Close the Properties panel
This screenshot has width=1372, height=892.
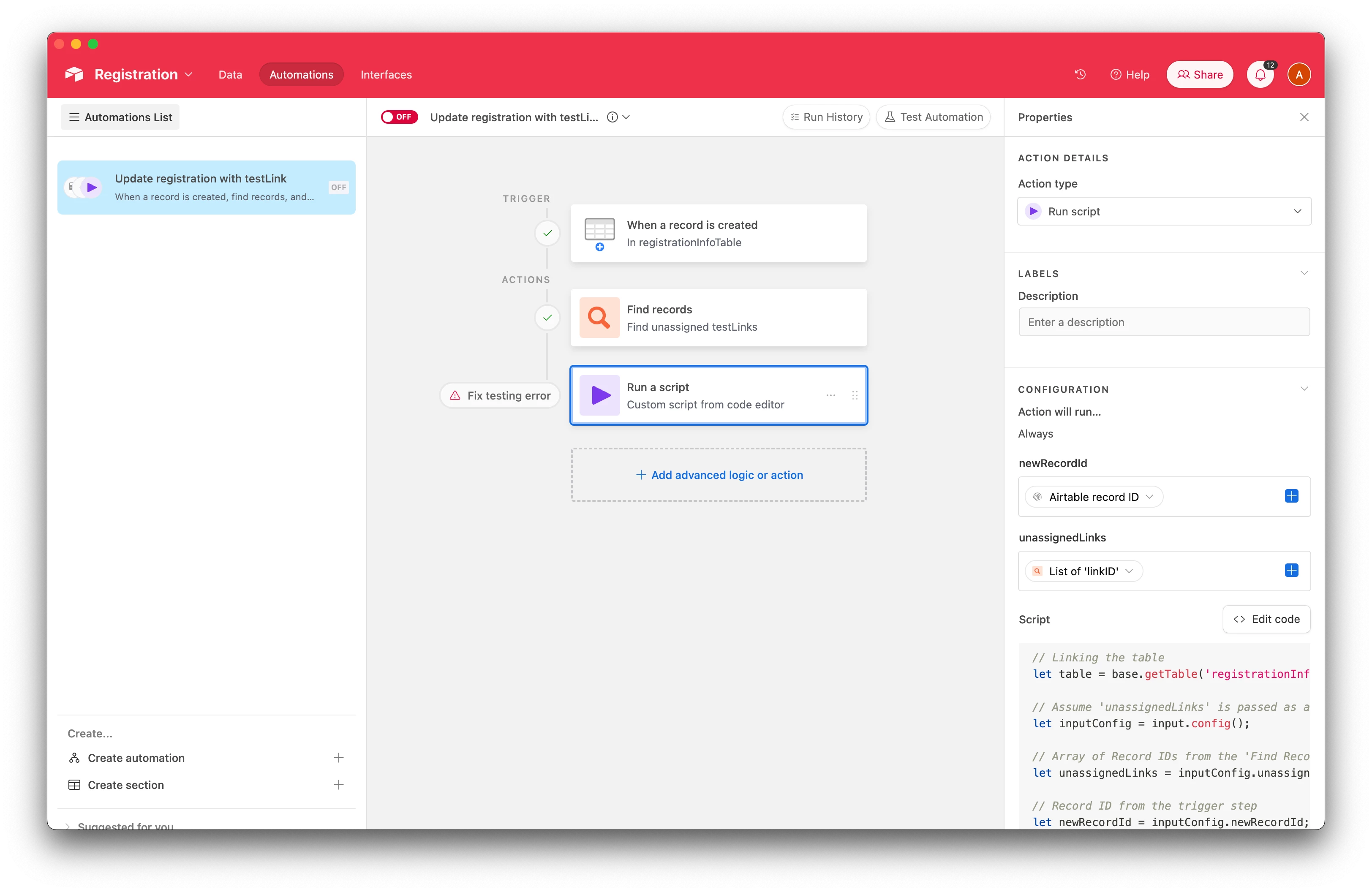click(x=1304, y=117)
